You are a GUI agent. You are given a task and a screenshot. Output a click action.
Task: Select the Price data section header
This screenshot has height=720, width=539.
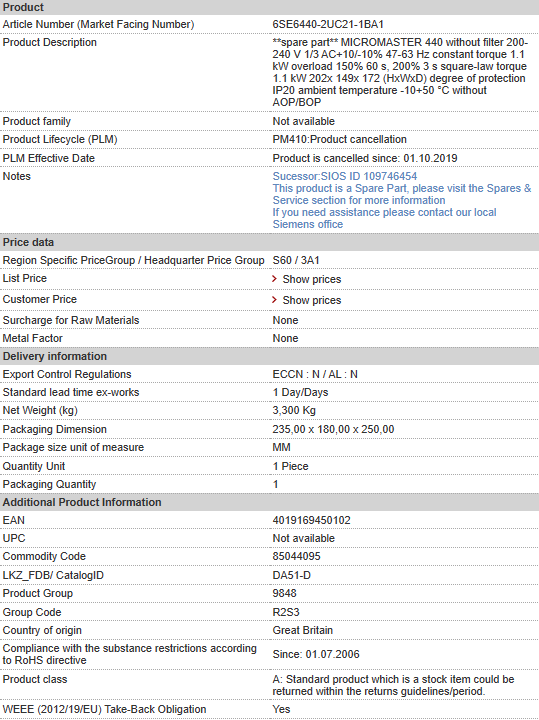click(270, 242)
